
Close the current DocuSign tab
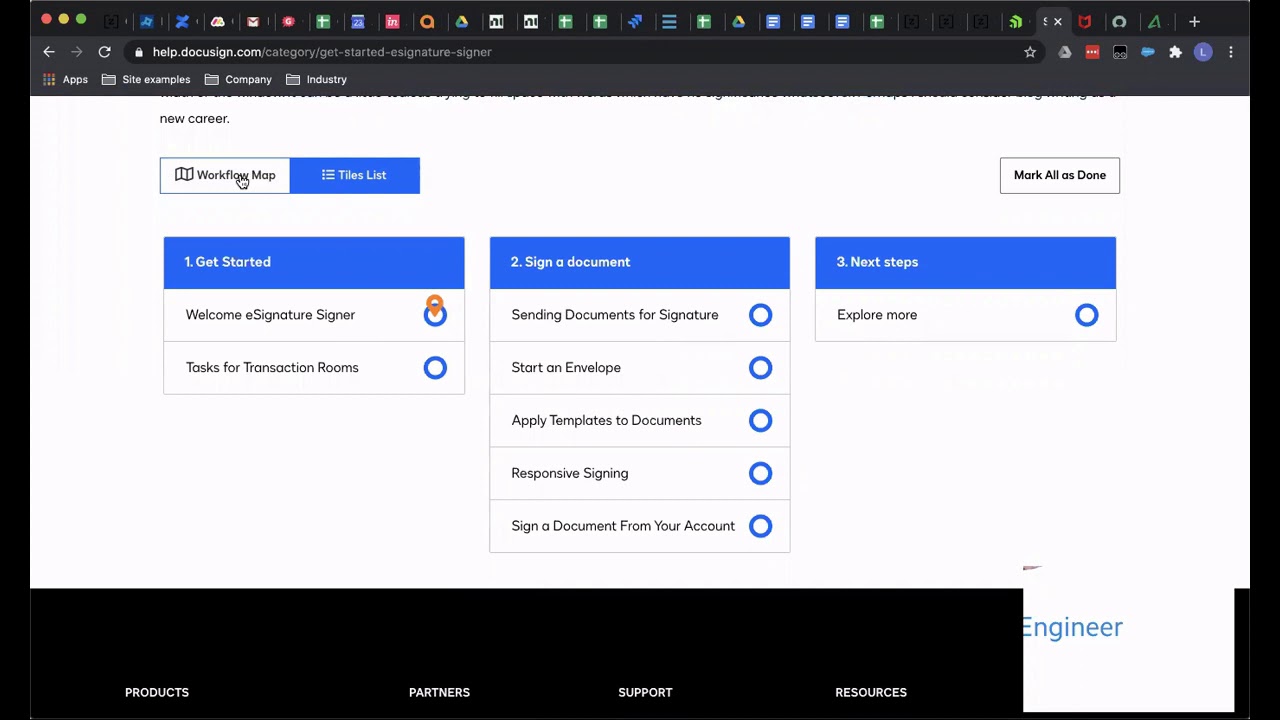tap(1058, 21)
